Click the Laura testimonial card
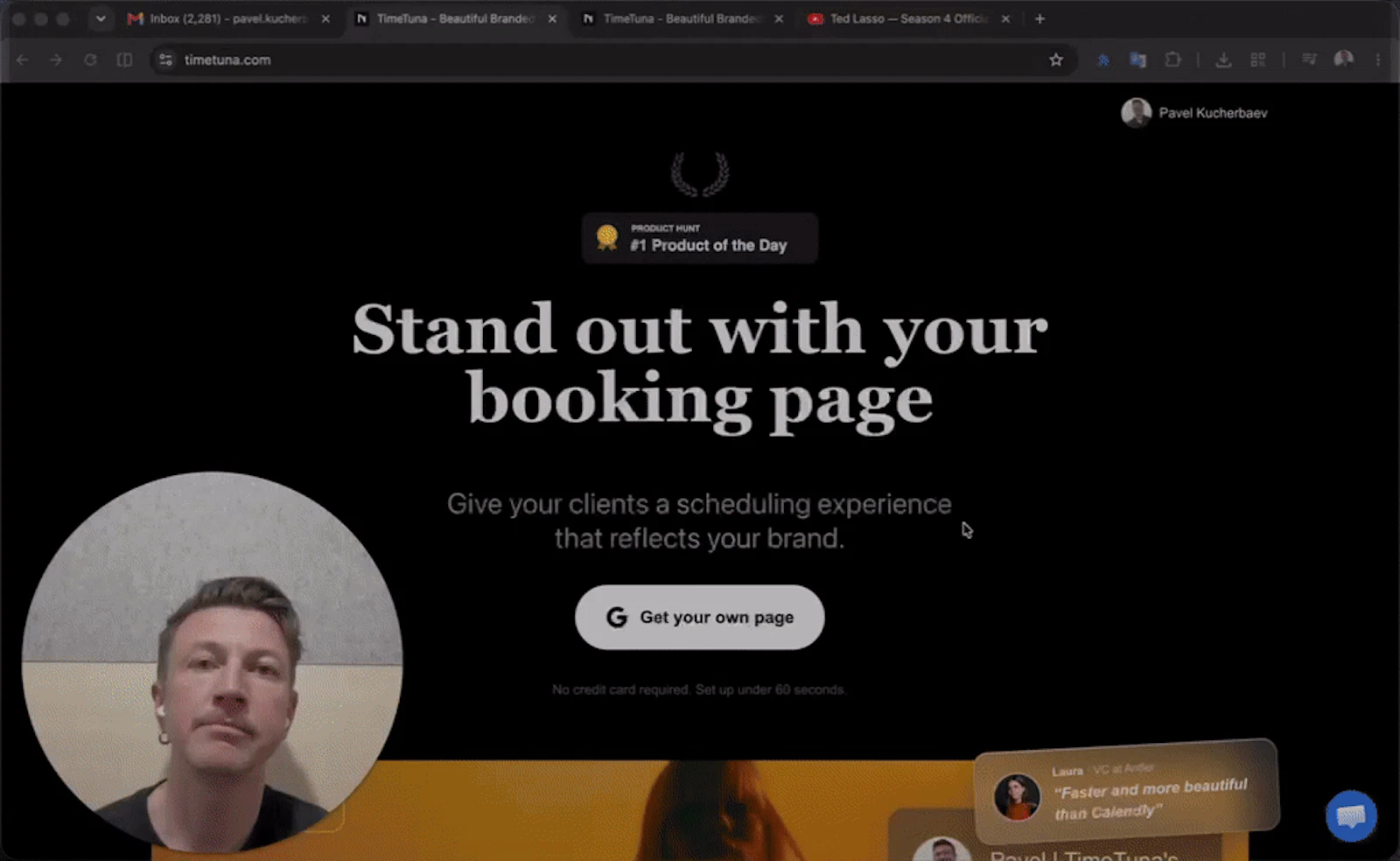Viewport: 1400px width, 861px height. (x=1127, y=791)
